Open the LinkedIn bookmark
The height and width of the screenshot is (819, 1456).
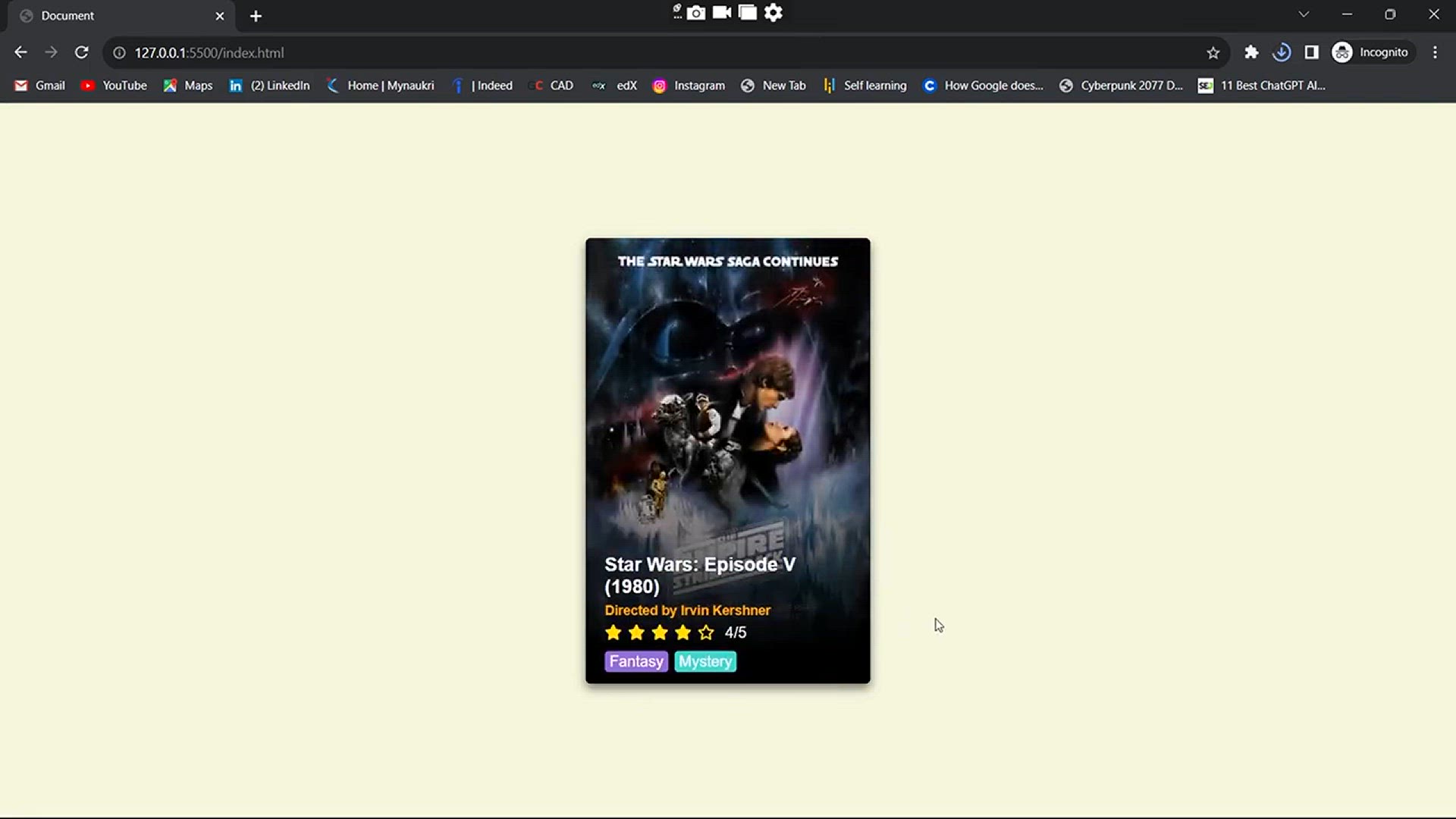coord(270,86)
